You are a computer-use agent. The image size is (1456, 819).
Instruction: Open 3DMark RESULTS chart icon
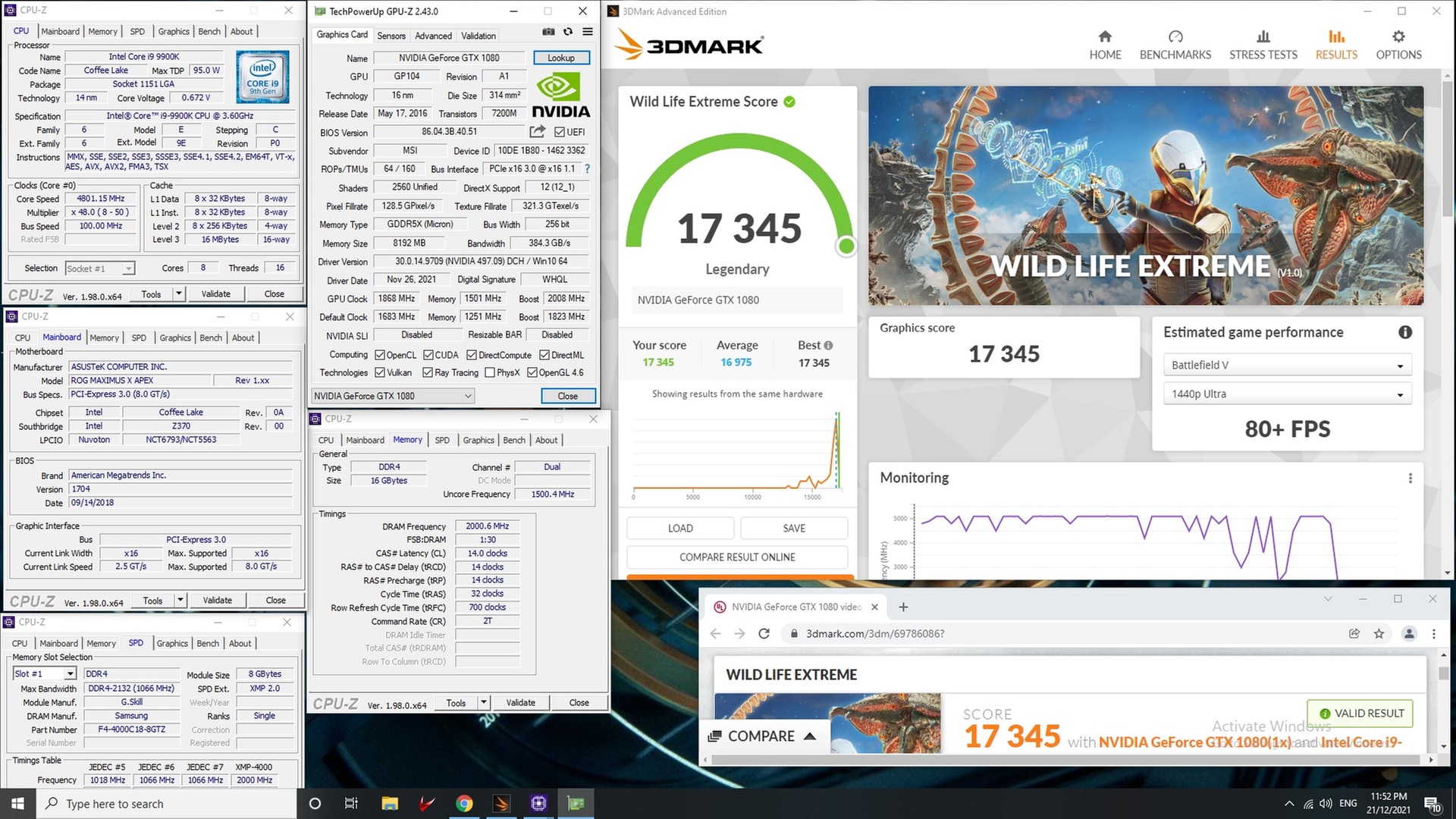(x=1336, y=36)
